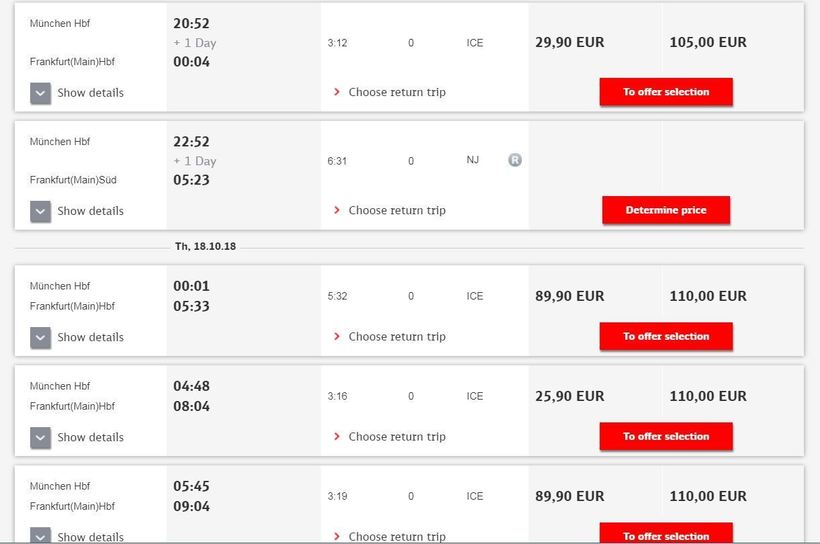
Task: Choose return trip for 00:01 connection
Action: pyautogui.click(x=390, y=336)
